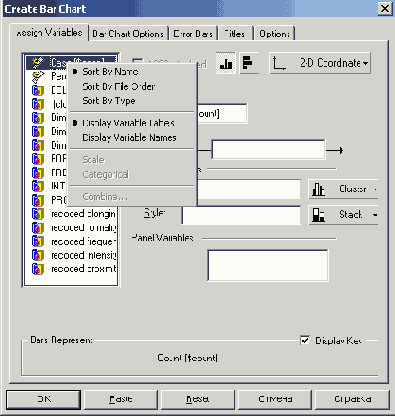The height and width of the screenshot is (416, 395).
Task: Click the Stack bar icon button
Action: point(318,215)
